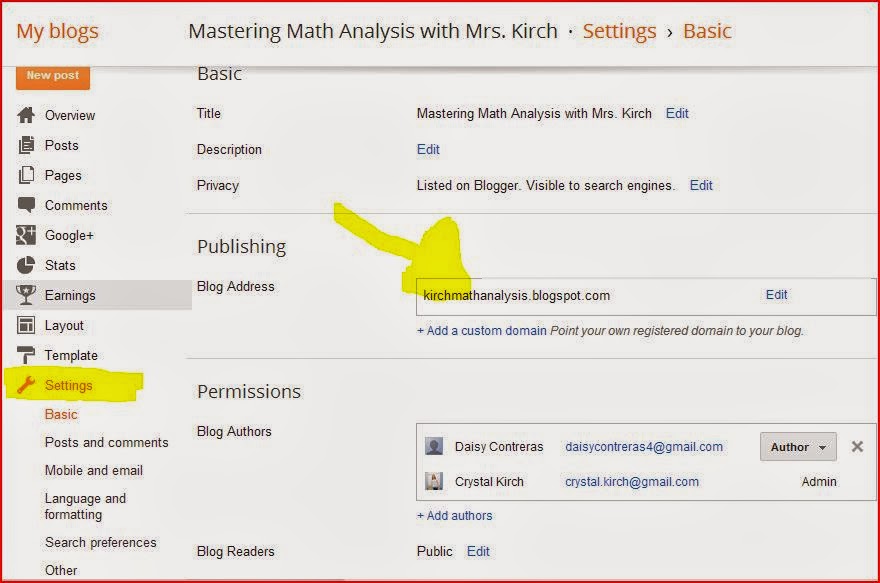Open Search preferences settings

click(101, 542)
